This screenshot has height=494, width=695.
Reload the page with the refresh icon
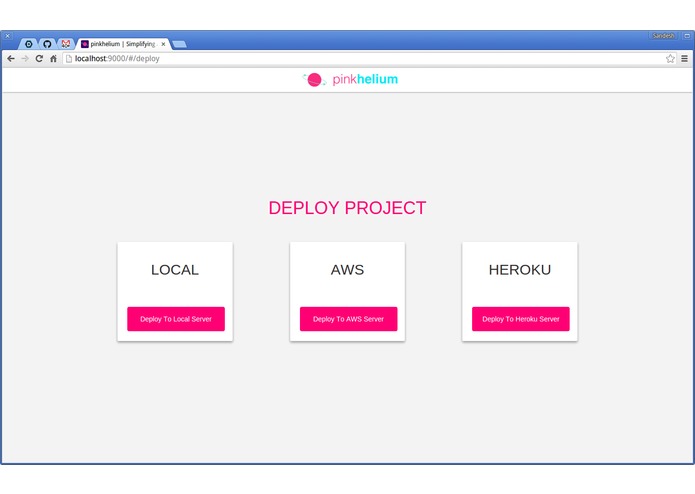(39, 58)
